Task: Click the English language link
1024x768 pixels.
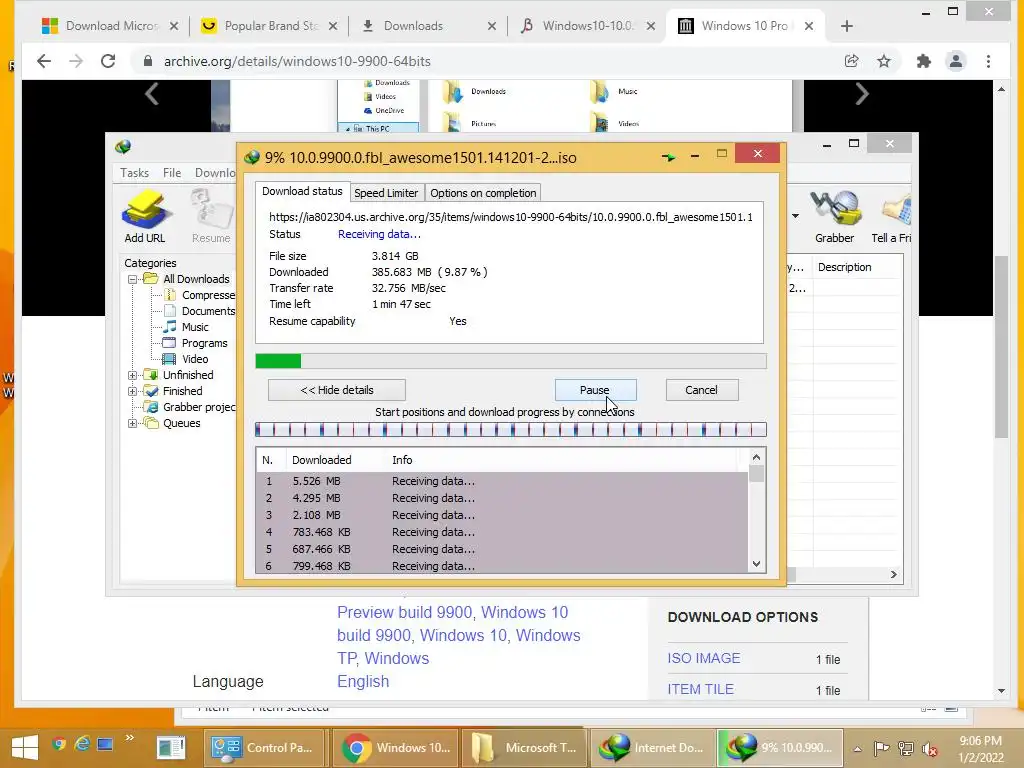Action: 363,681
